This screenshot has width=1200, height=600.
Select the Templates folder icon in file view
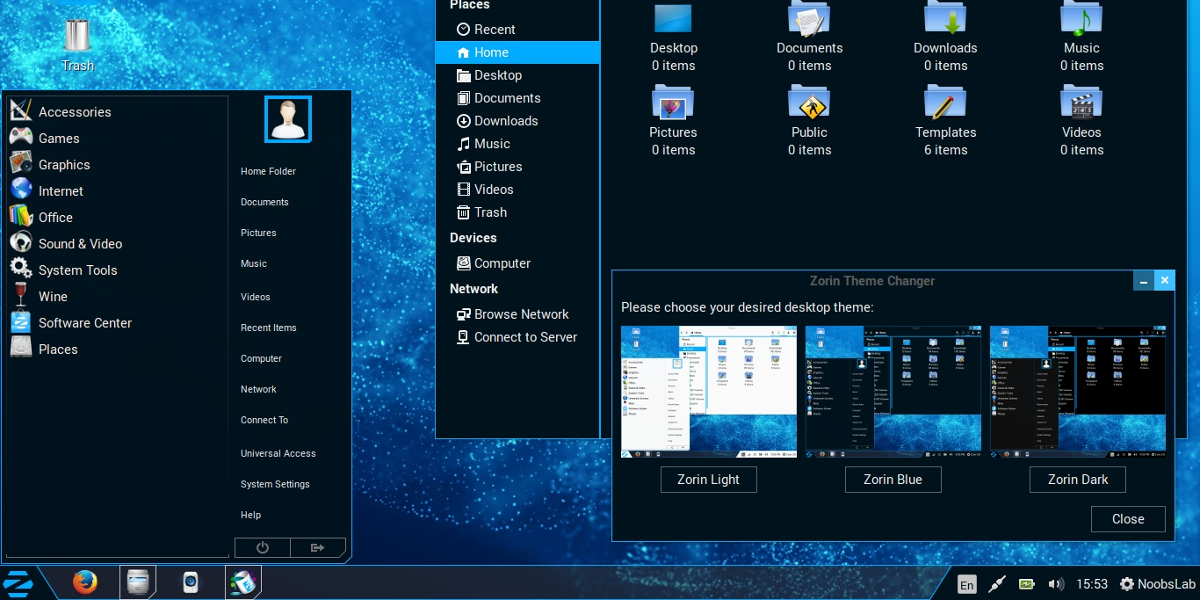pos(945,102)
